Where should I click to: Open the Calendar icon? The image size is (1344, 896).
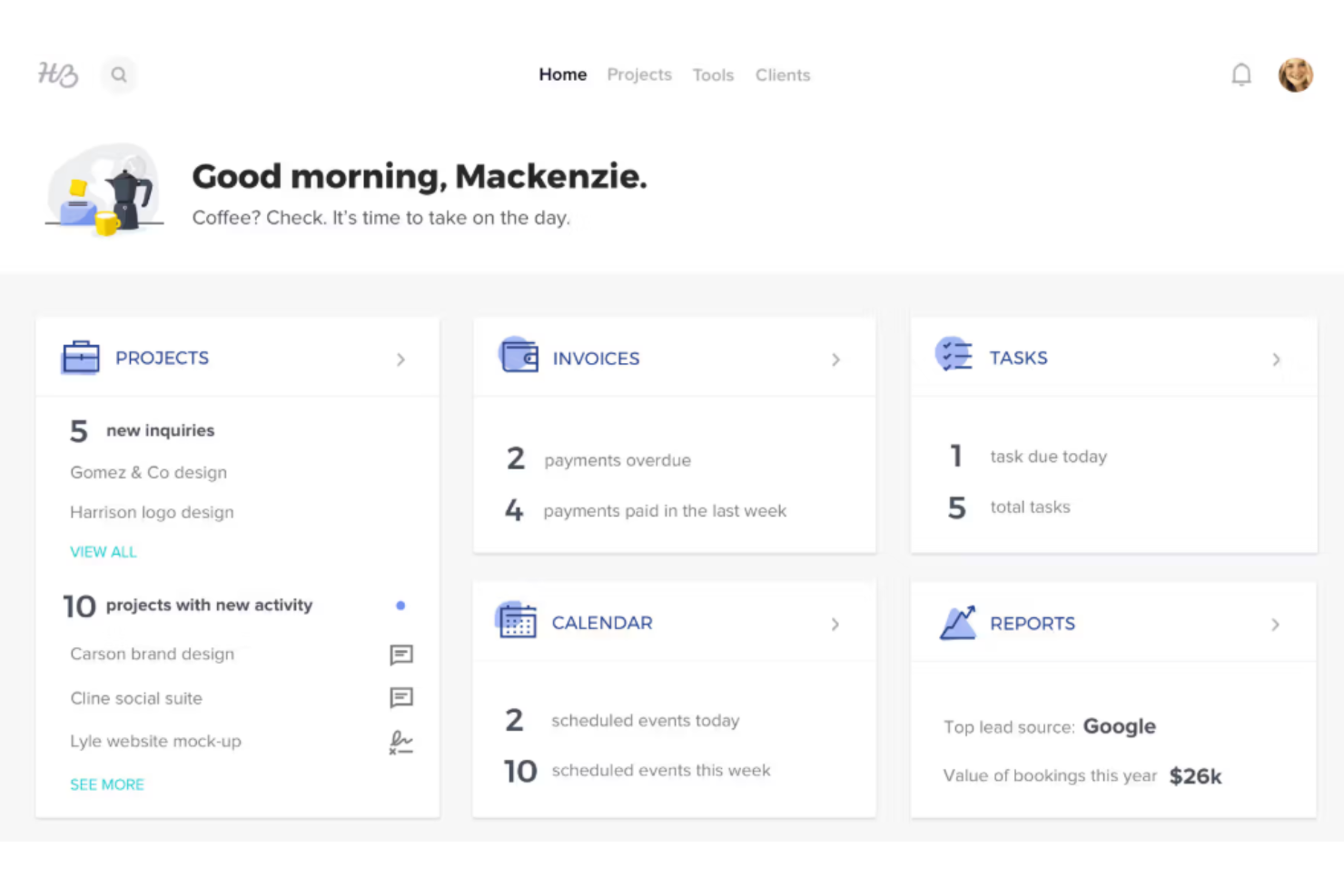[x=518, y=622]
